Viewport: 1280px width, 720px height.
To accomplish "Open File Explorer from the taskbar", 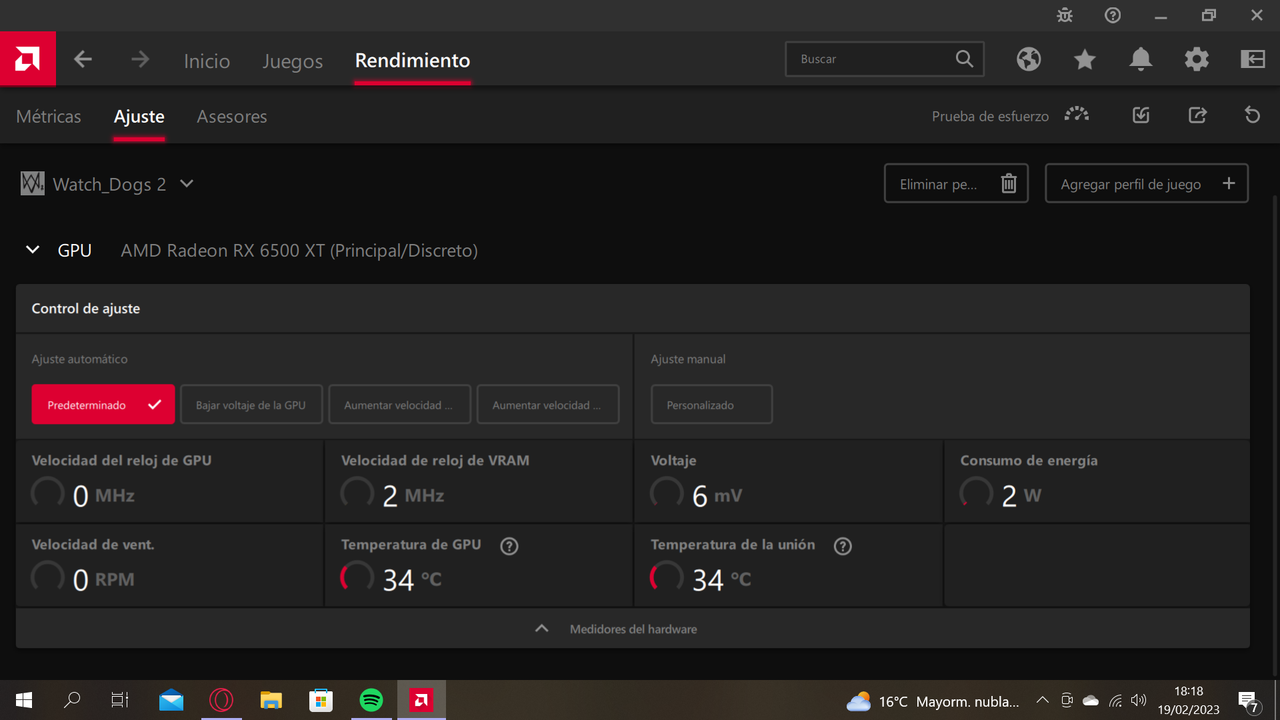I will (x=271, y=701).
